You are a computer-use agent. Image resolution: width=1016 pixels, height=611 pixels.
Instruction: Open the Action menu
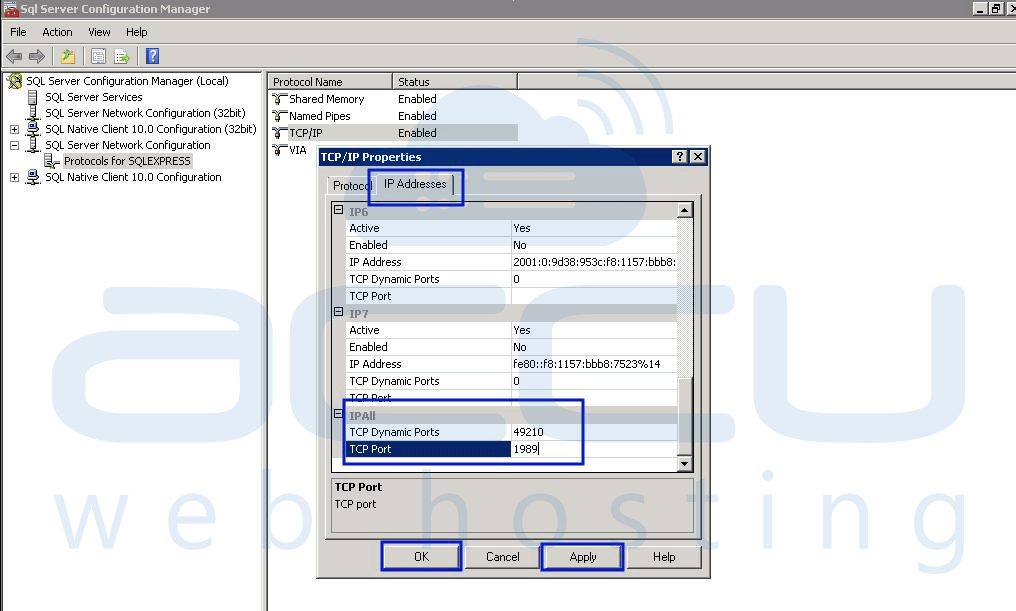click(x=57, y=32)
